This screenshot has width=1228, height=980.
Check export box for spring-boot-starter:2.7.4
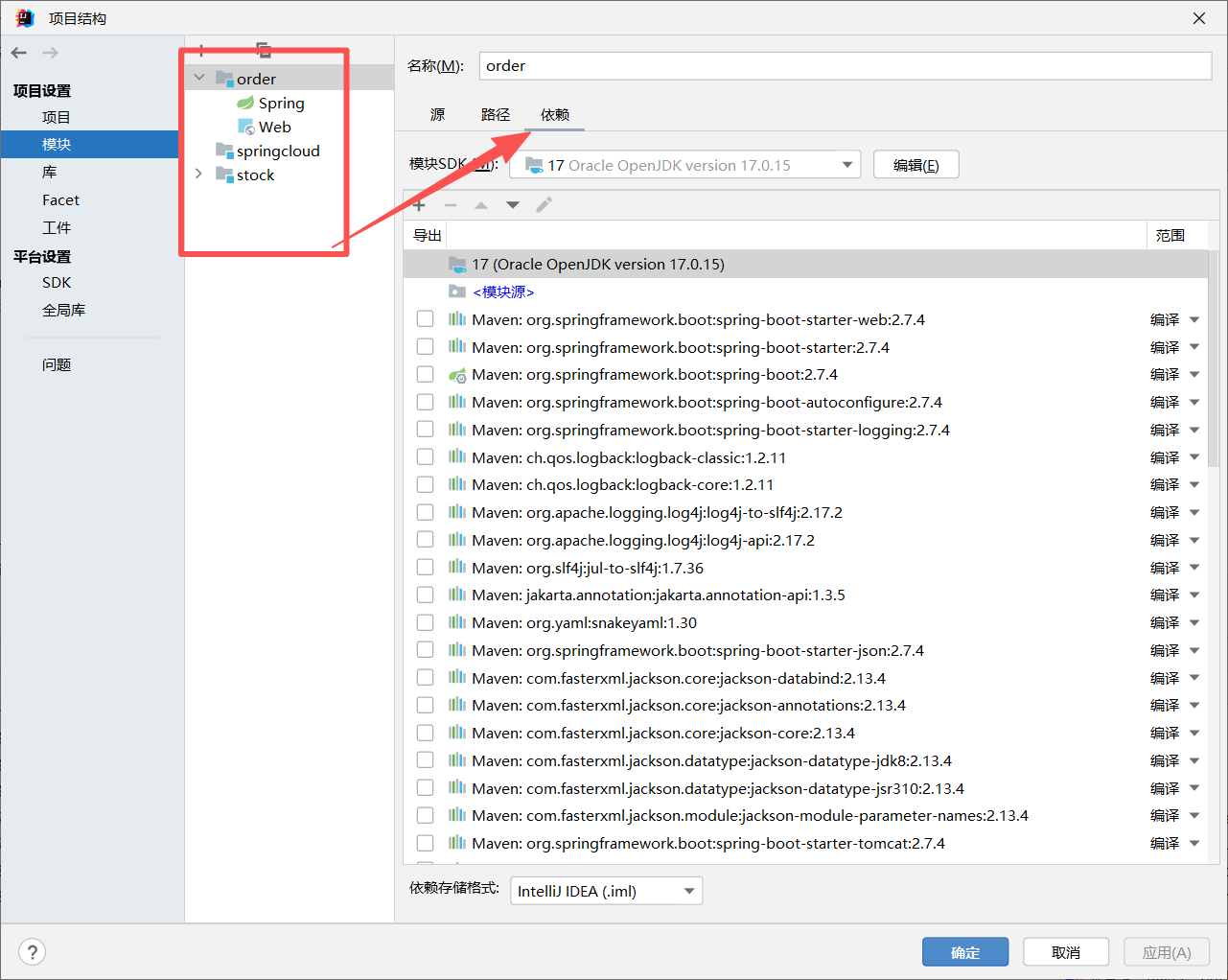[x=425, y=347]
